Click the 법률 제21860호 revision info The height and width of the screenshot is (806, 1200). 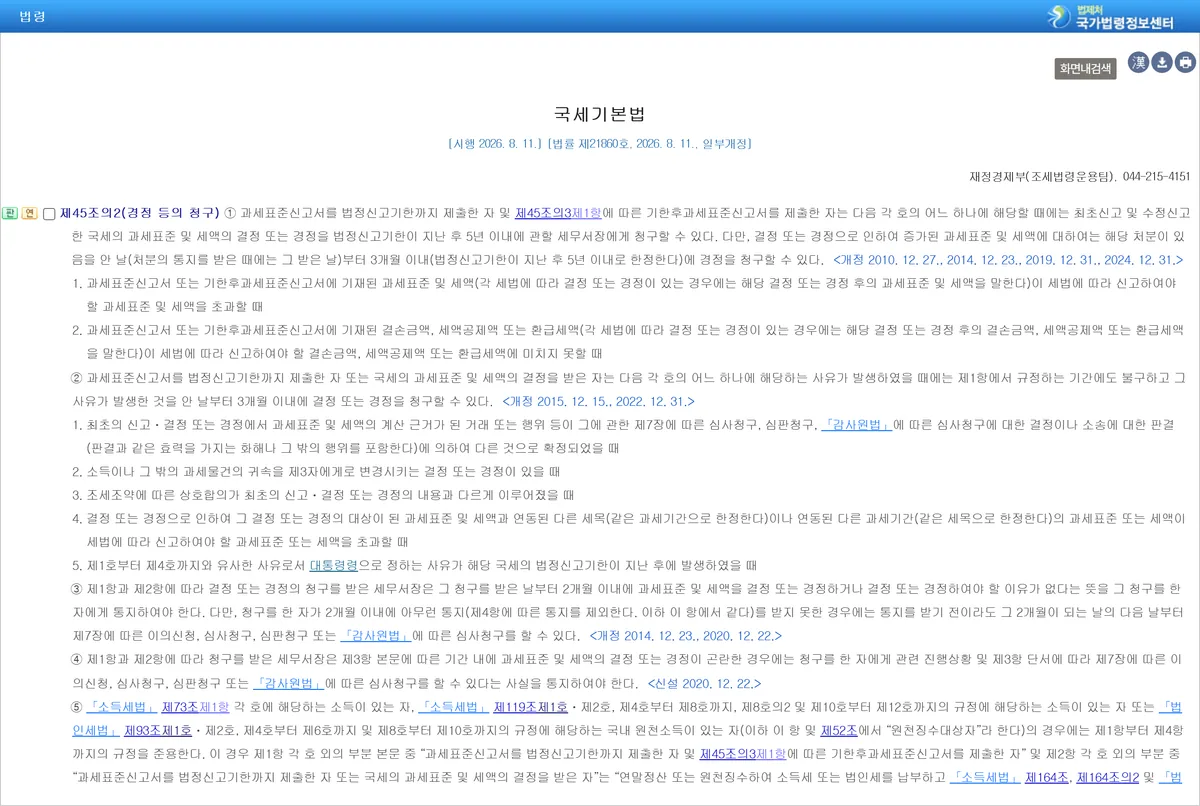(x=649, y=144)
